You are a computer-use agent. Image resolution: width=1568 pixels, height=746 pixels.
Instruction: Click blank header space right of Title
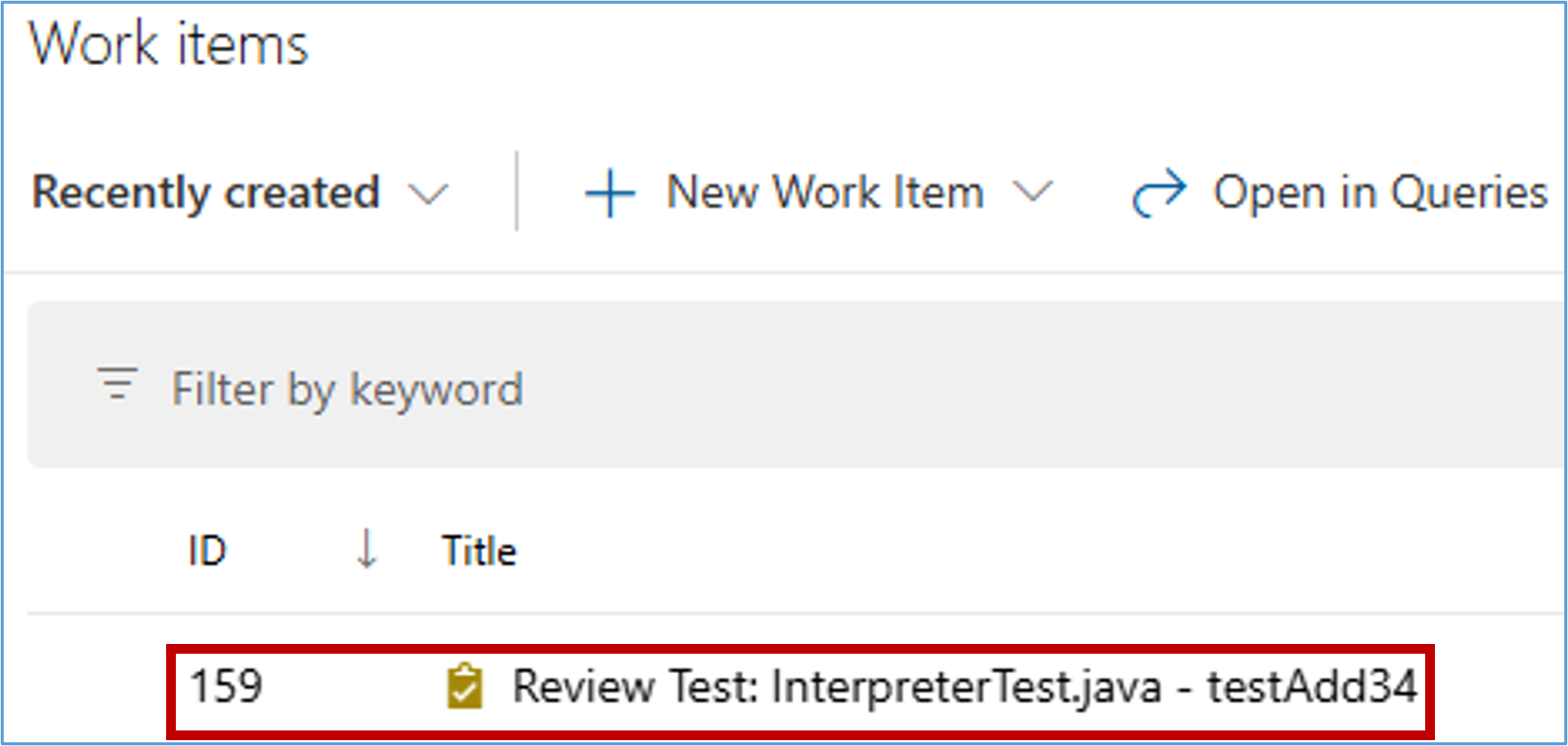click(x=971, y=551)
